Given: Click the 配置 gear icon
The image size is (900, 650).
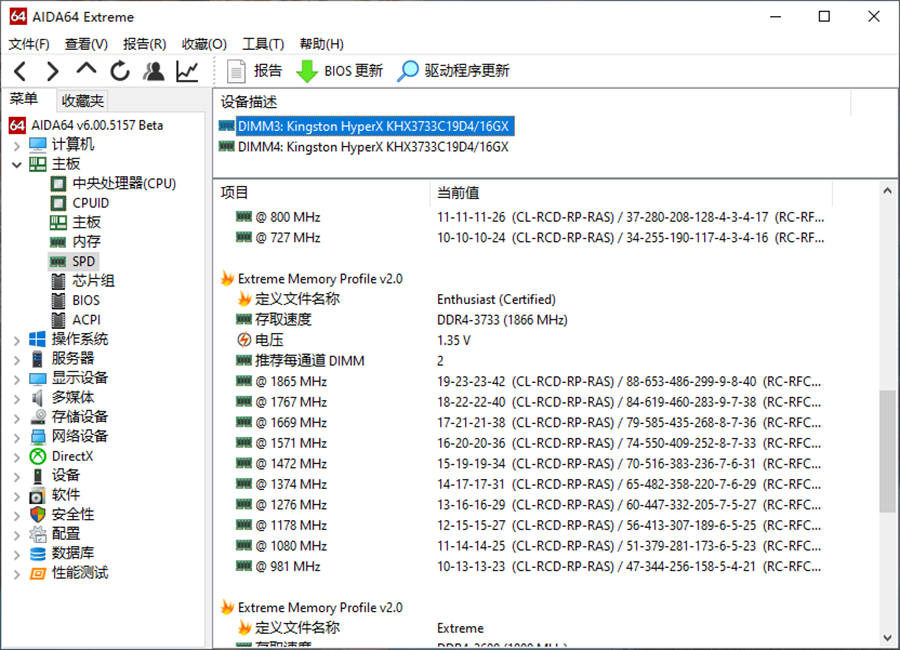Looking at the screenshot, I should (x=38, y=534).
